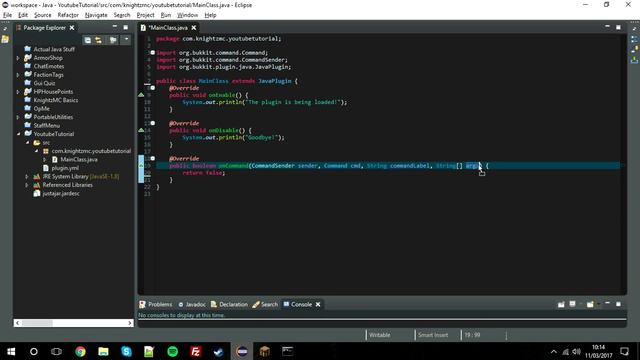The image size is (640, 360).
Task: Expand the ArmorShop project
Action: pos(18,58)
